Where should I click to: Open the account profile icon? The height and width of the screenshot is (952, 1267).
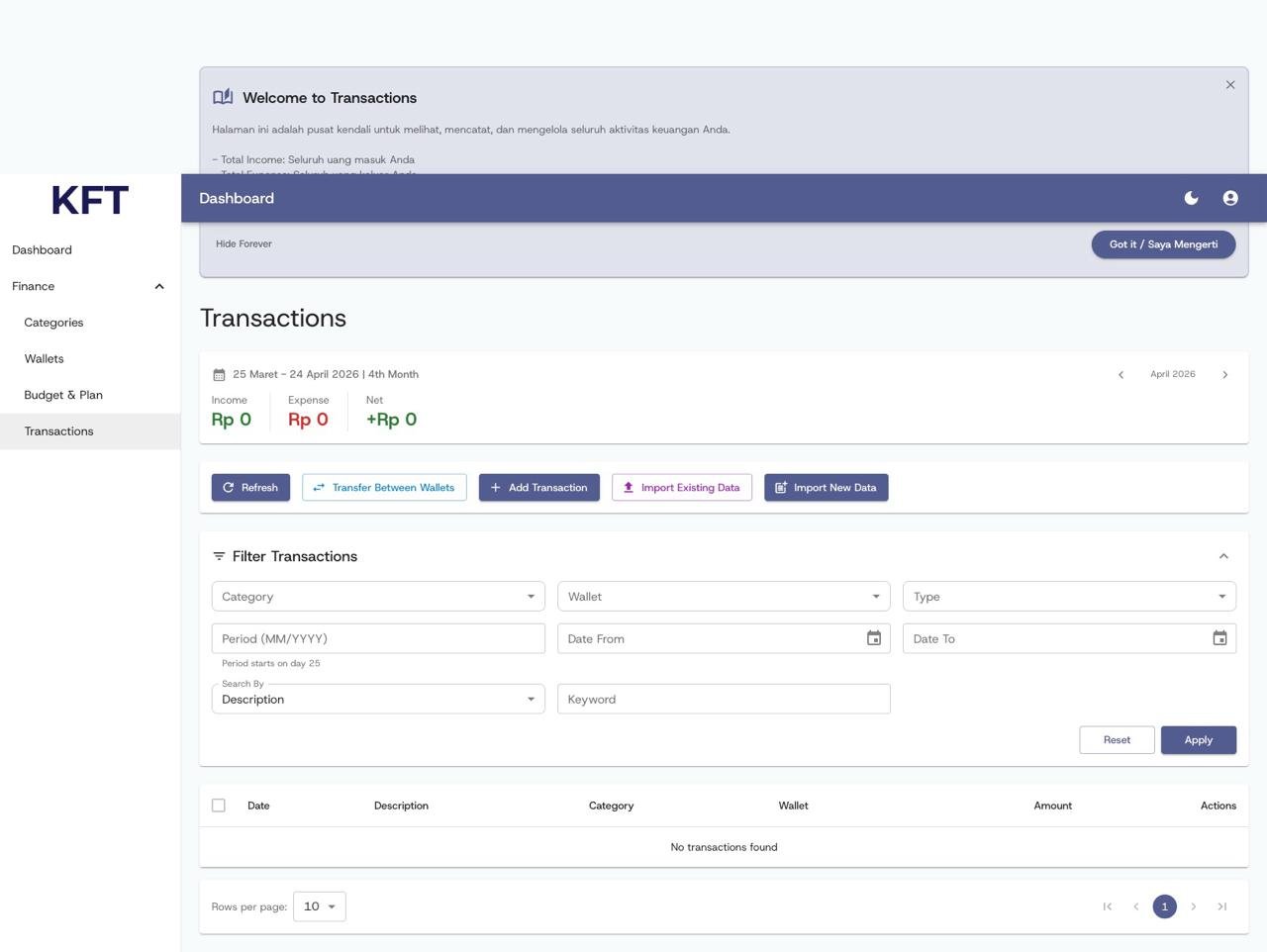coord(1229,198)
